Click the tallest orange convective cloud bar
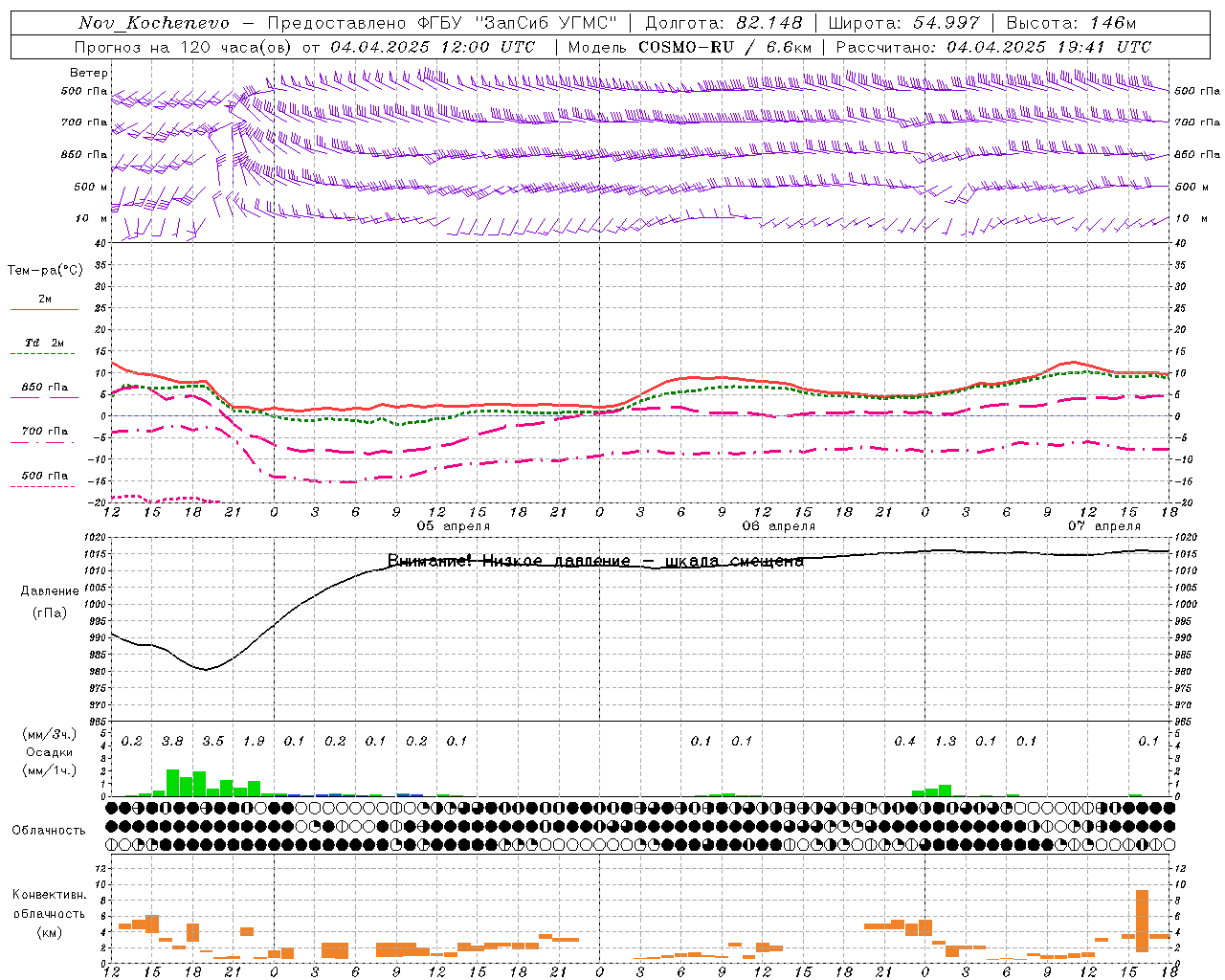 pyautogui.click(x=1142, y=921)
